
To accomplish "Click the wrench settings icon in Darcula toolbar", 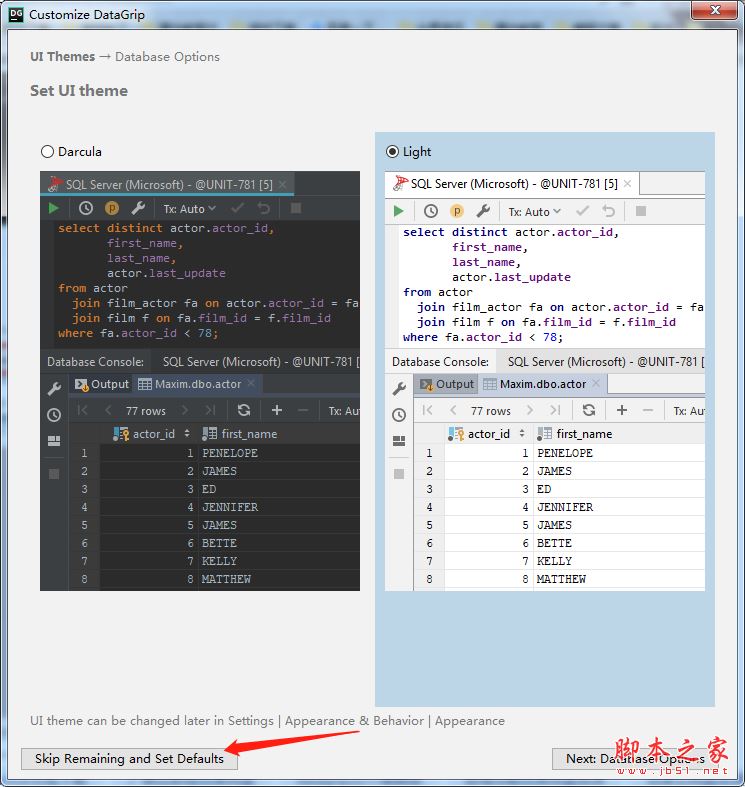I will click(x=138, y=208).
